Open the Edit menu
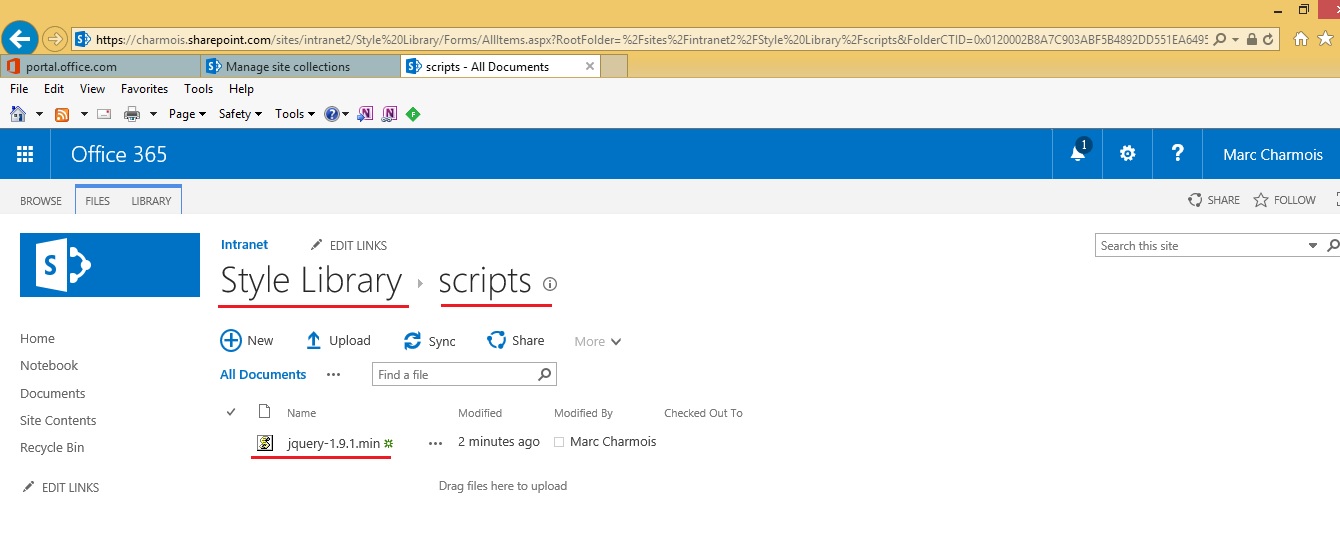This screenshot has width=1340, height=538. tap(54, 89)
